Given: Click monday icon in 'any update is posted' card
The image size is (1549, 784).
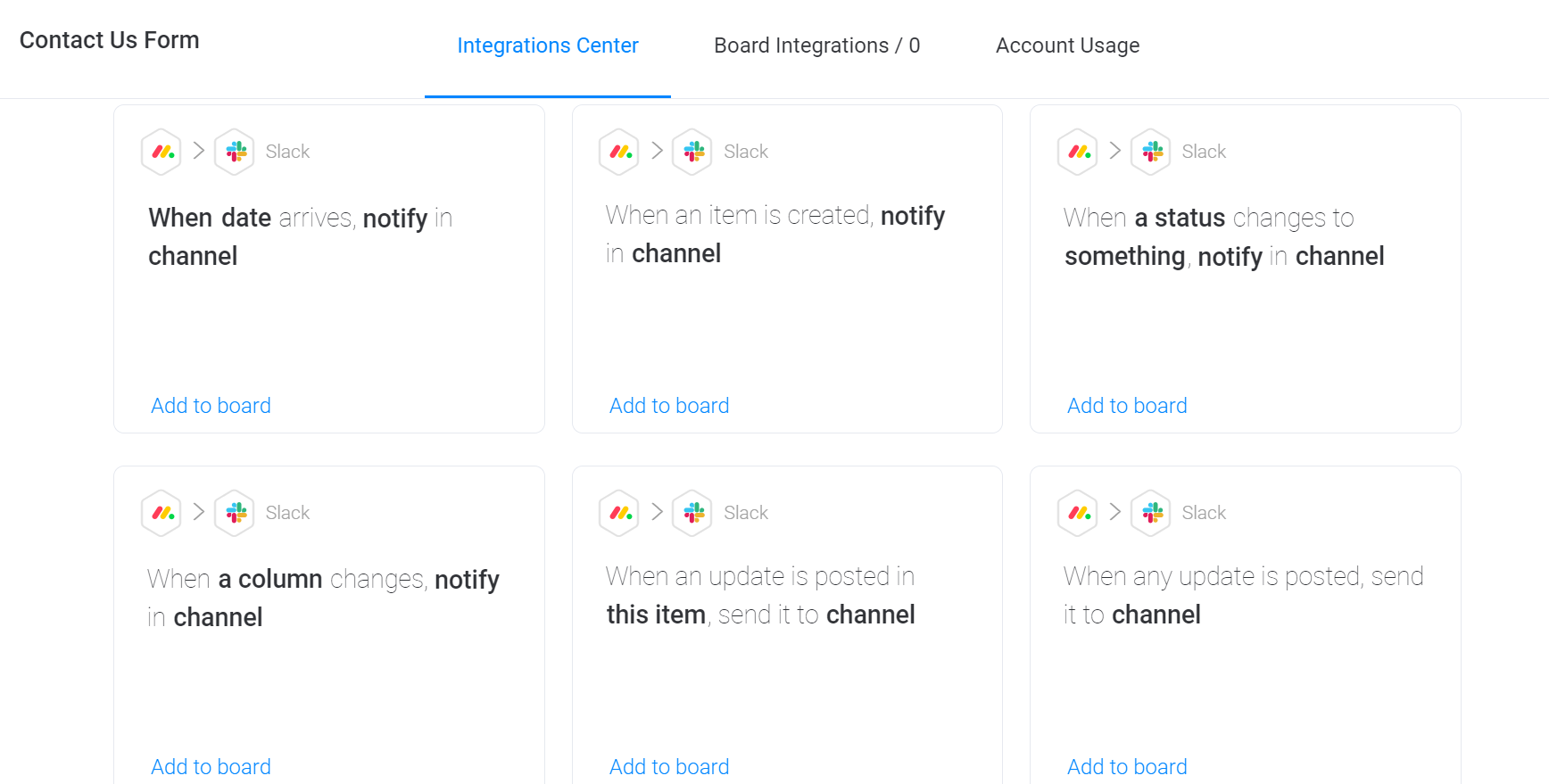Looking at the screenshot, I should (1078, 513).
